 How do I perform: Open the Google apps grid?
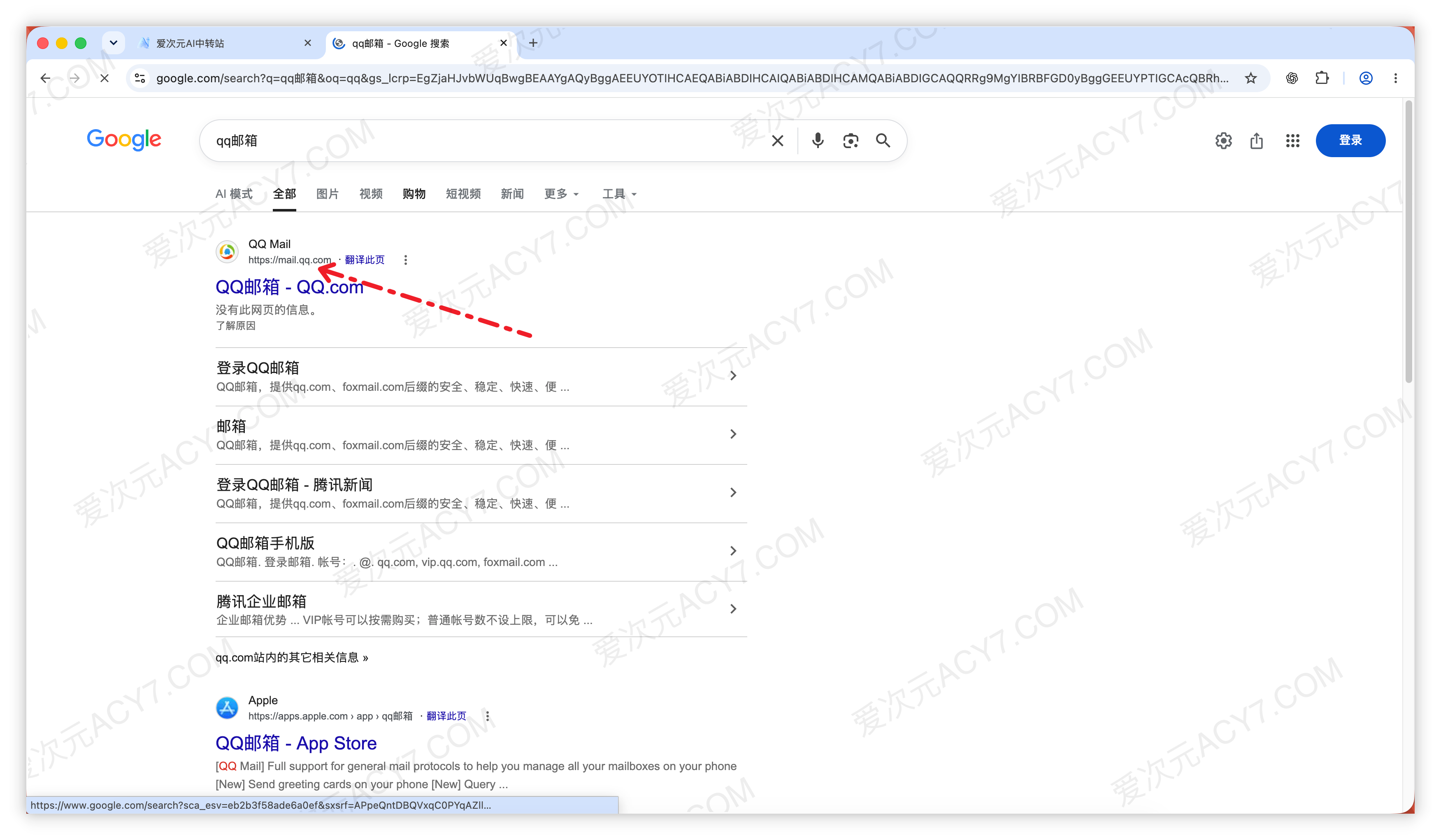tap(1292, 141)
